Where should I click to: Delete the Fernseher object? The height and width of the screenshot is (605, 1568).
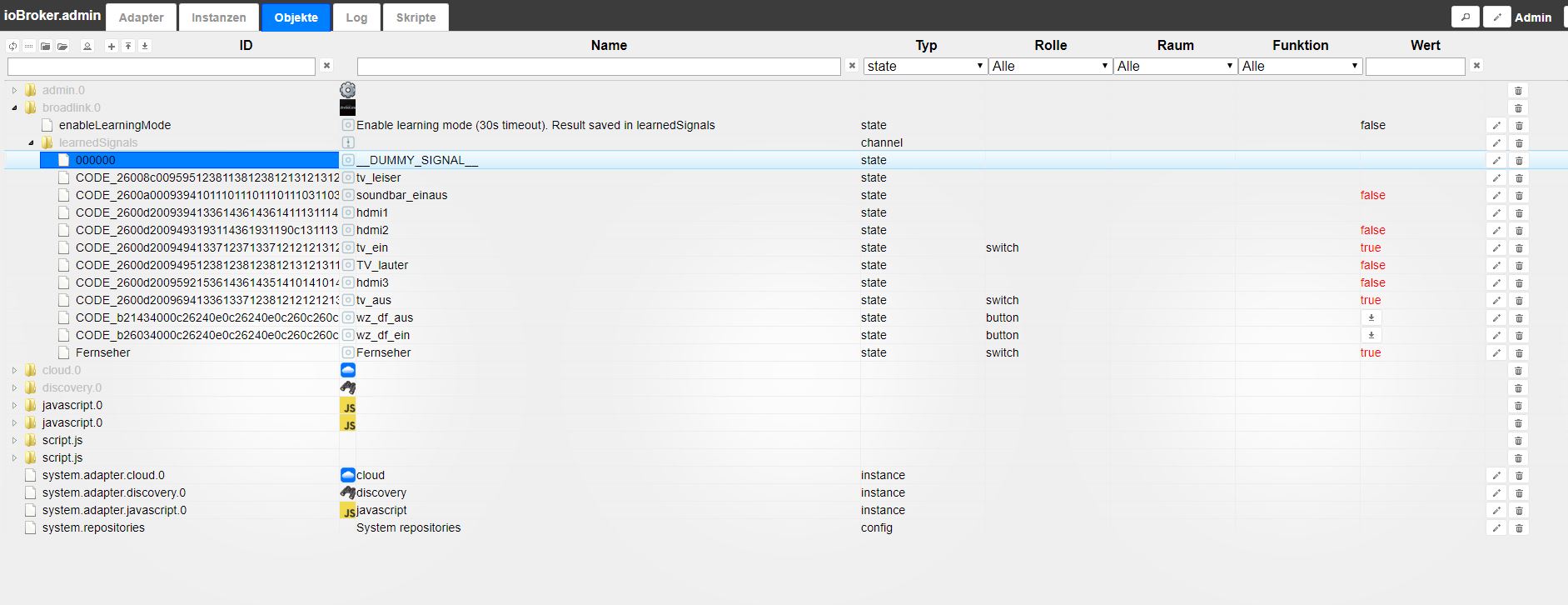1518,353
